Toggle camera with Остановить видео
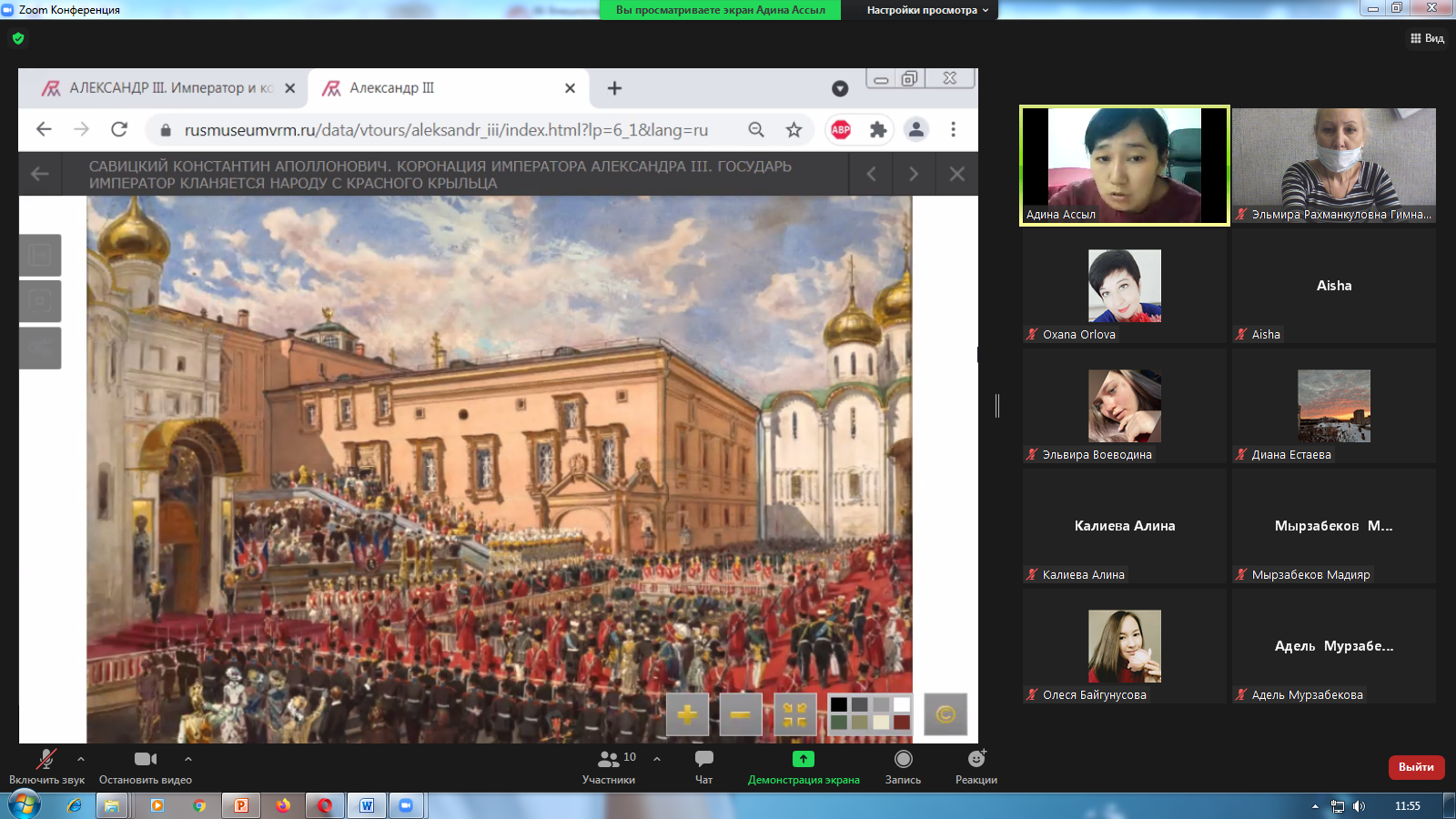Image resolution: width=1456 pixels, height=819 pixels. coord(146,767)
